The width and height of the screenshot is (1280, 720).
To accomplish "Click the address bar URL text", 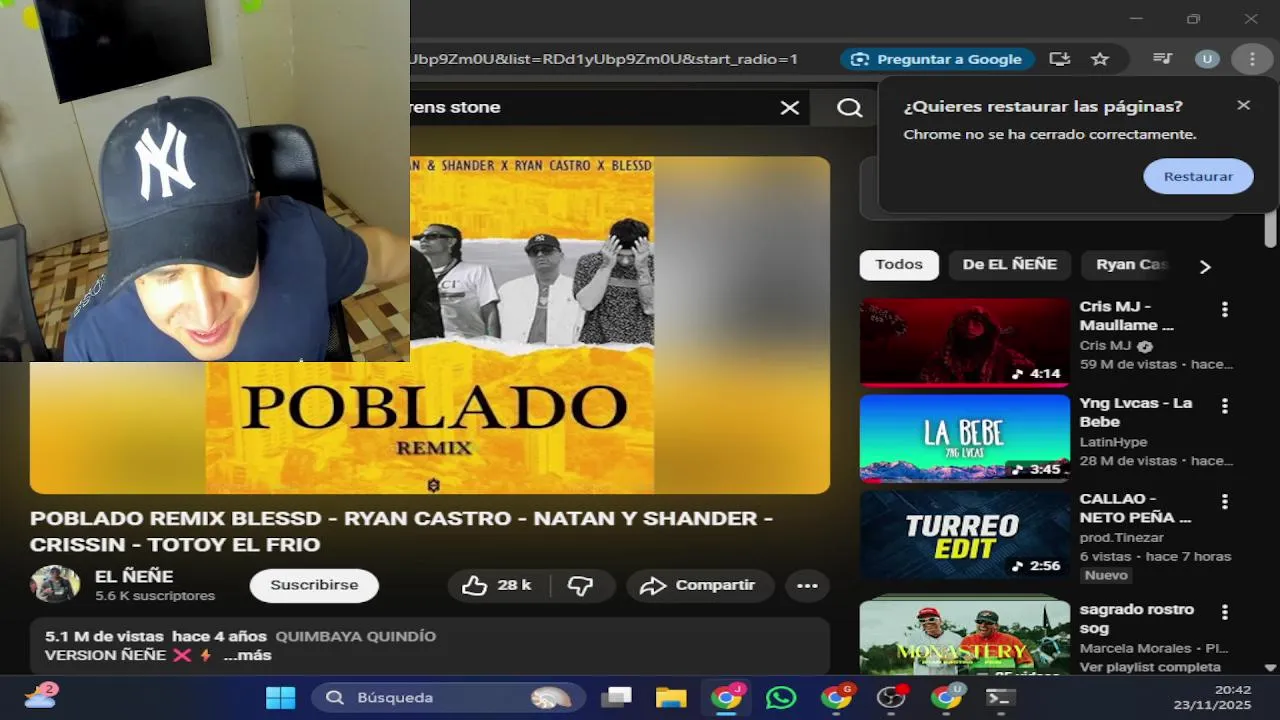I will [x=604, y=59].
